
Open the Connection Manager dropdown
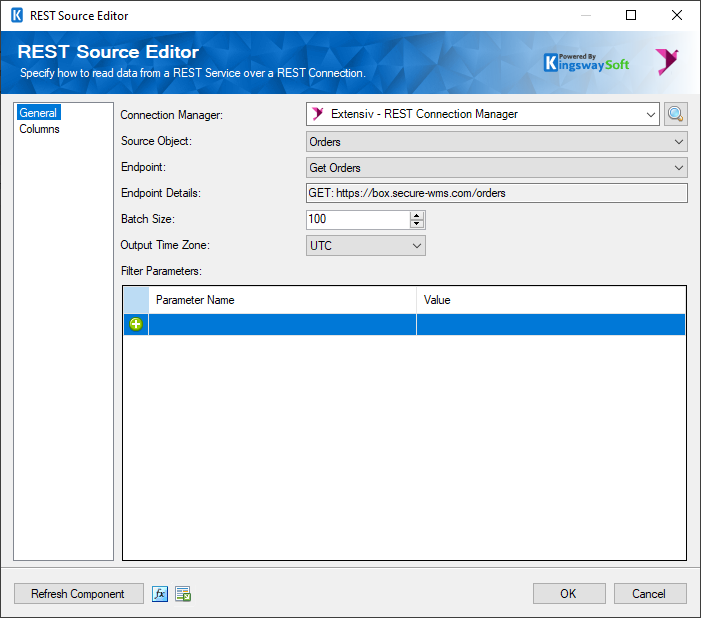482,114
